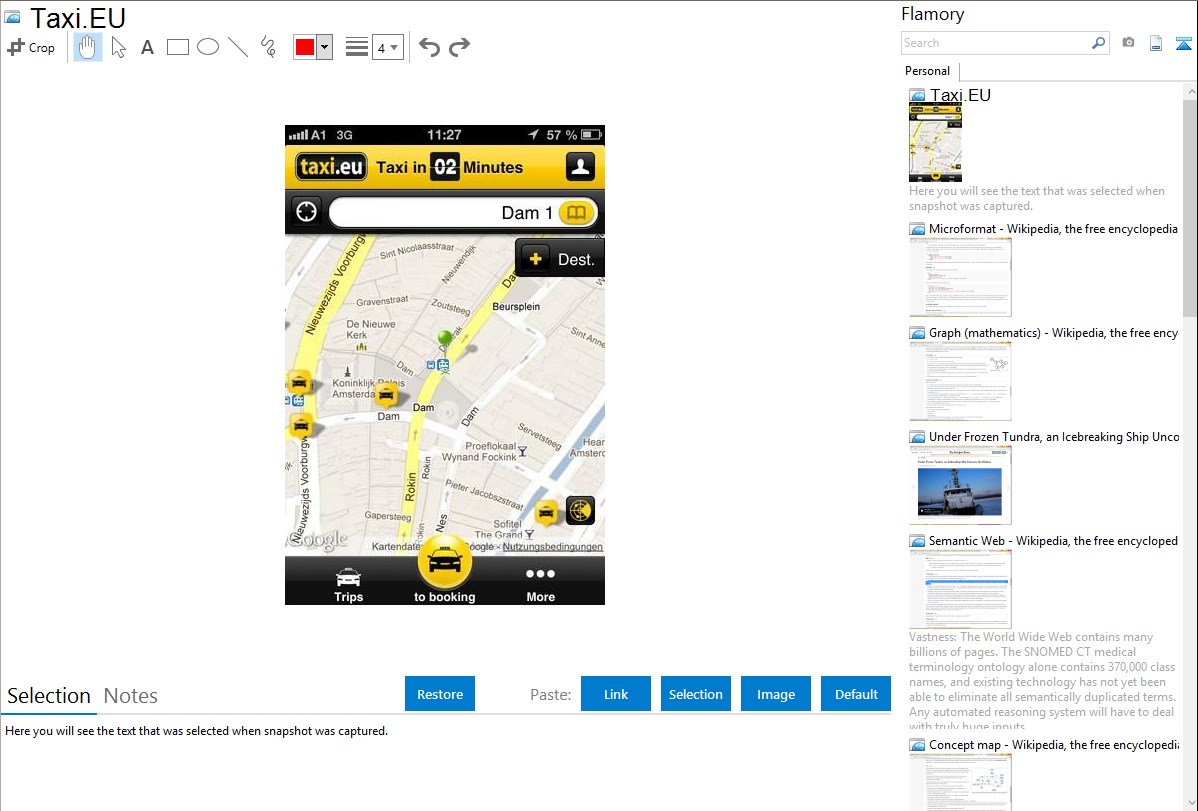
Task: Open Microformat Wikipedia snapshot thumbnail
Action: coord(960,277)
